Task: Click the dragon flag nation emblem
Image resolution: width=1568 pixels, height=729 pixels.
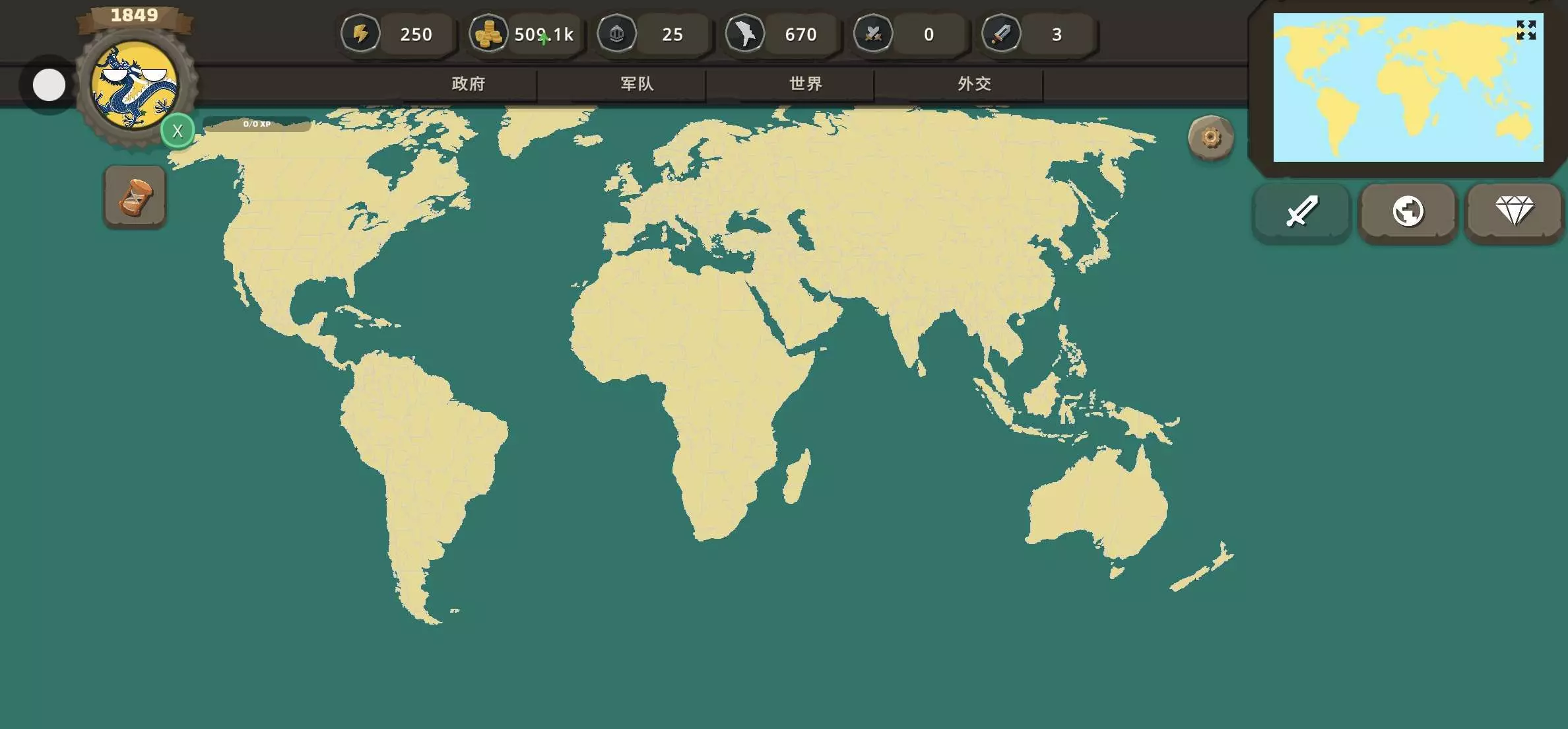Action: click(135, 86)
